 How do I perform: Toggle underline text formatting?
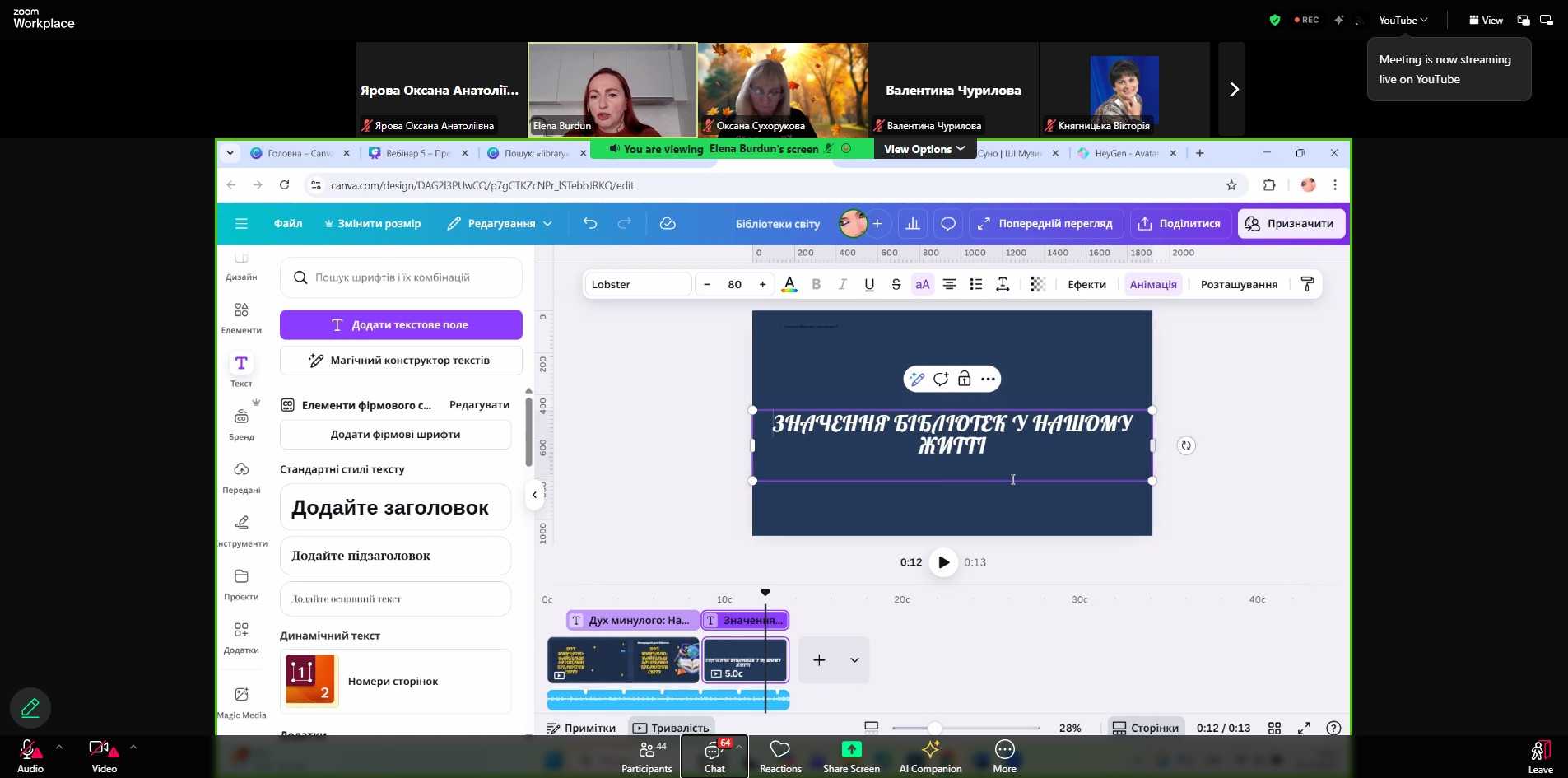868,285
